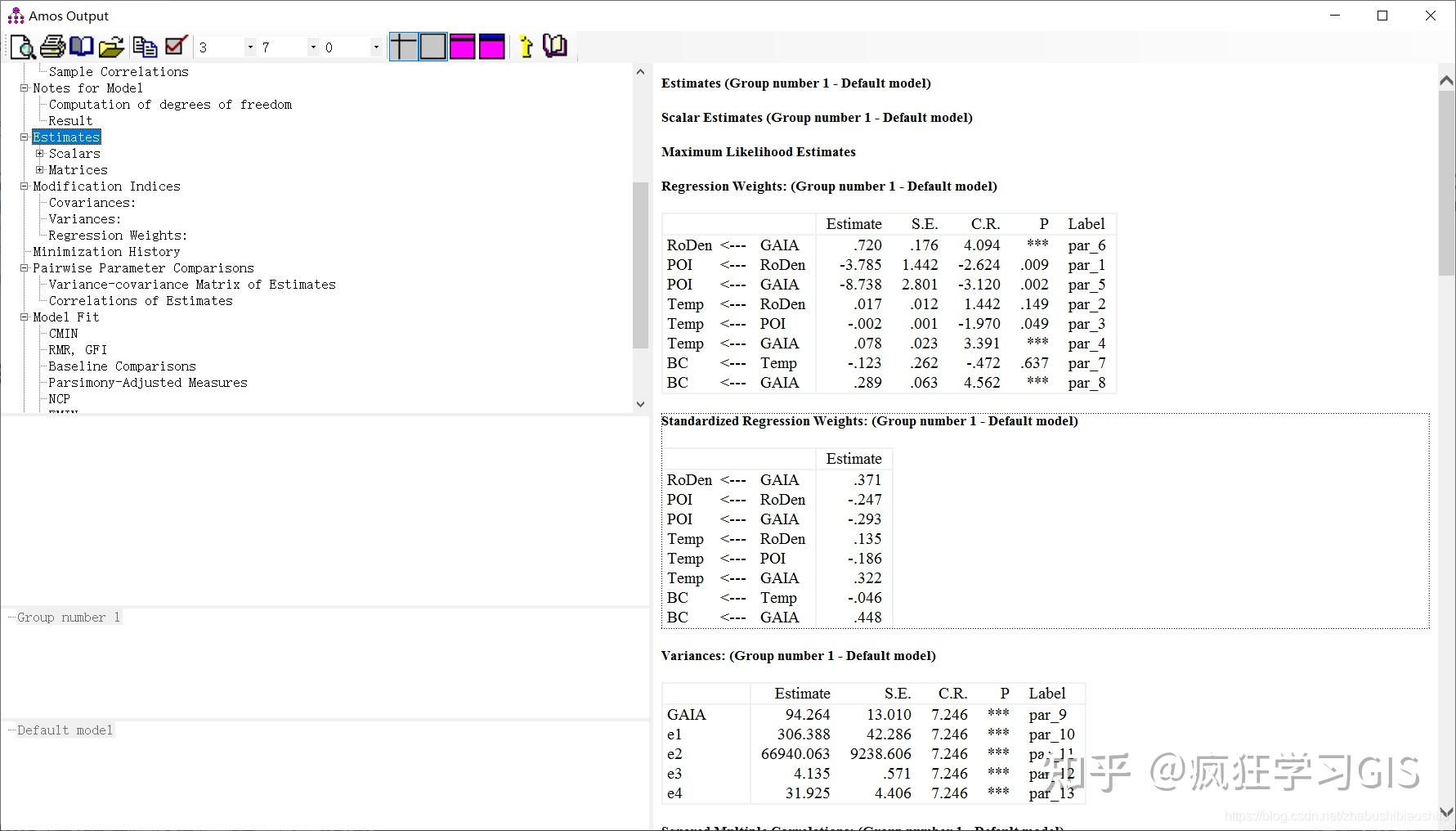Click GAIA variance estimate 94.264
Screen dimensions: 1456x831
pyautogui.click(x=807, y=715)
